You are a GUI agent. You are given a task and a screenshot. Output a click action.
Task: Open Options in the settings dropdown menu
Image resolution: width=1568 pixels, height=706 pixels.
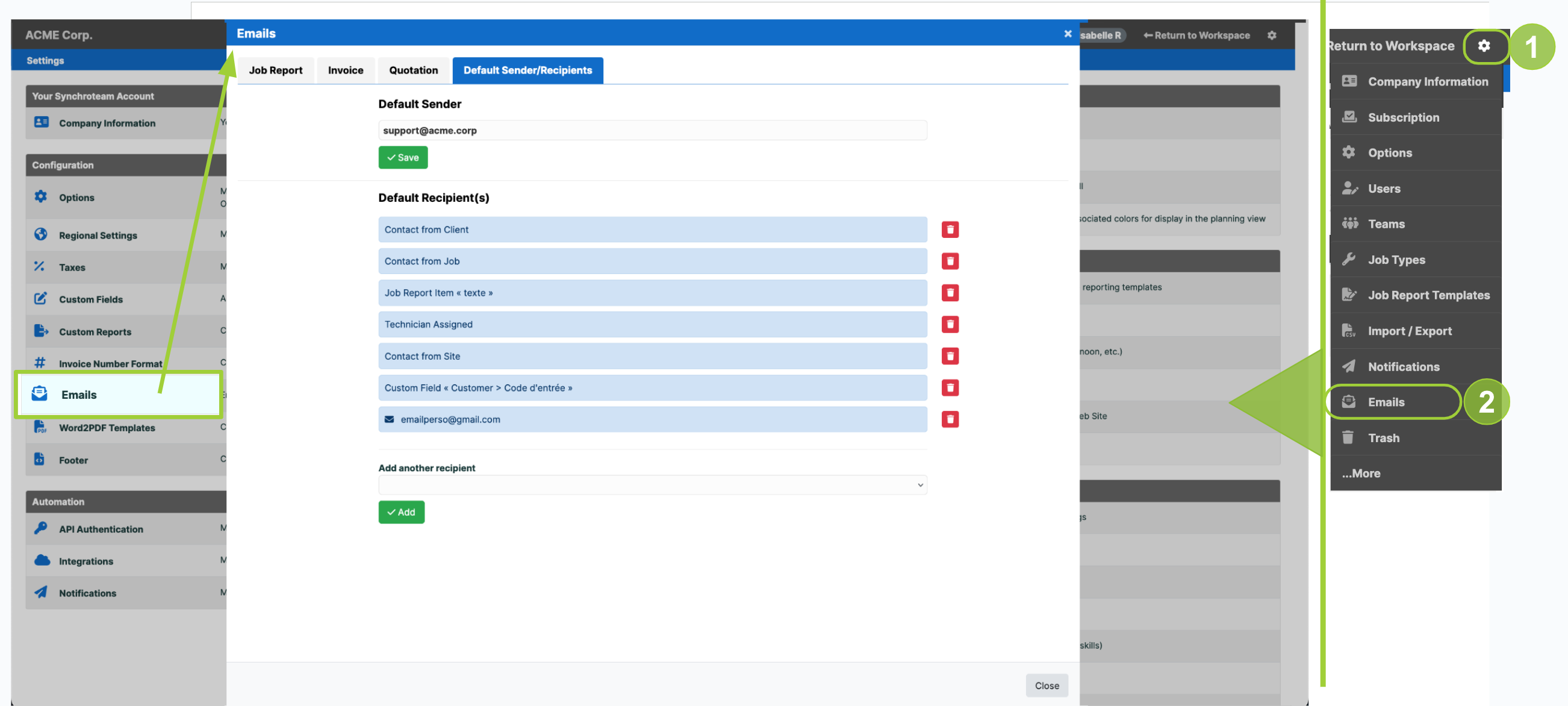pyautogui.click(x=1416, y=152)
